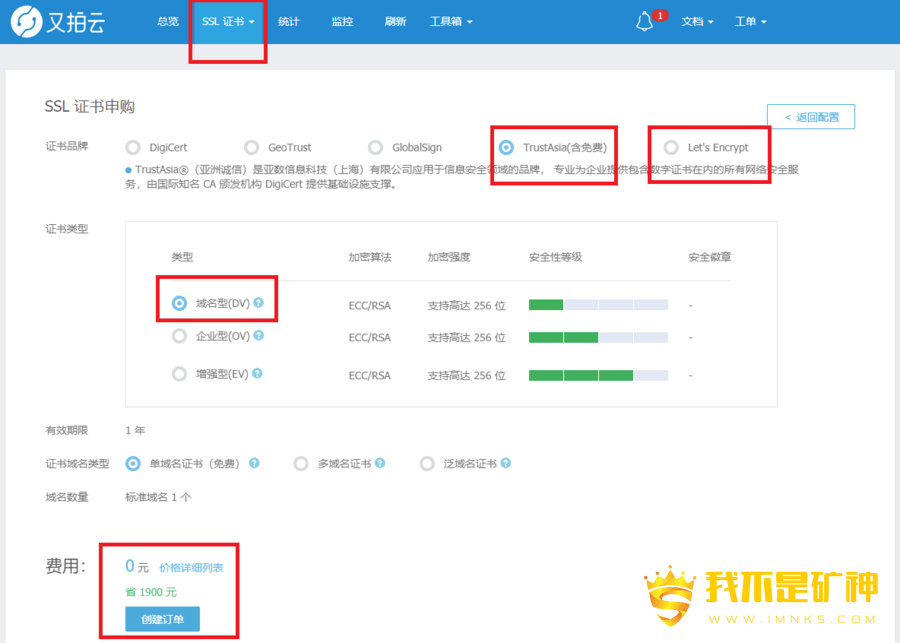
Task: Select the GeoTrust brand radio button
Action: point(251,148)
